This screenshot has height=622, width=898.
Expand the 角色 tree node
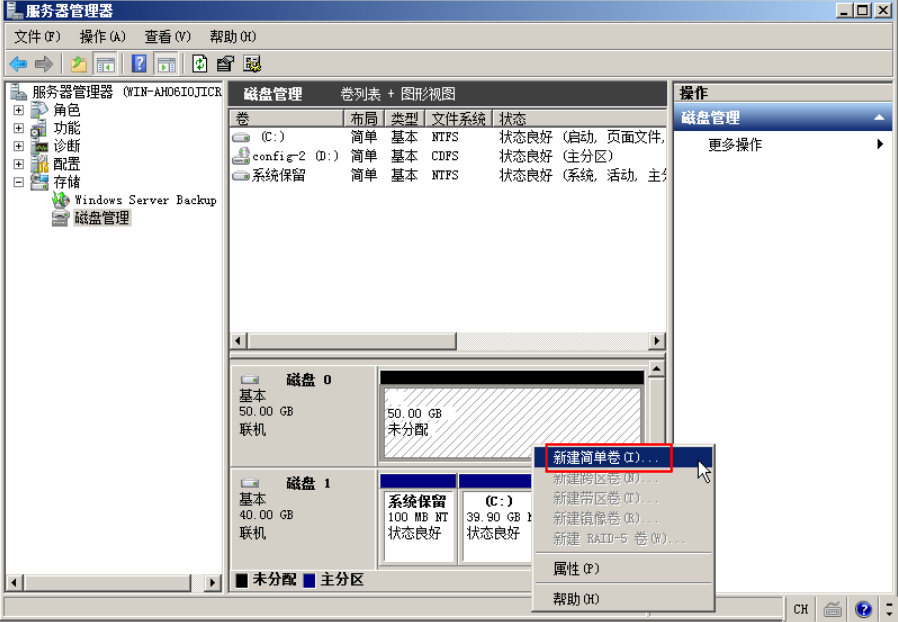coord(18,110)
